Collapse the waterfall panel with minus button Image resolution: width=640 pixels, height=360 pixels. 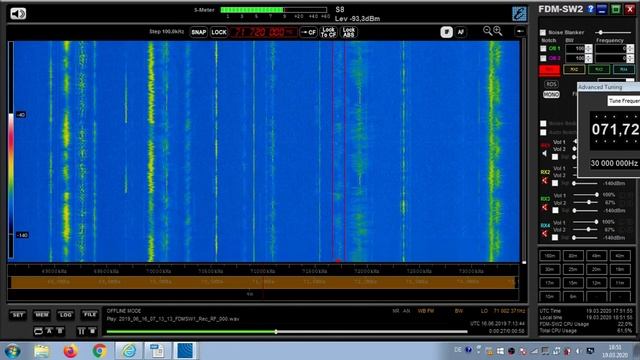520,31
